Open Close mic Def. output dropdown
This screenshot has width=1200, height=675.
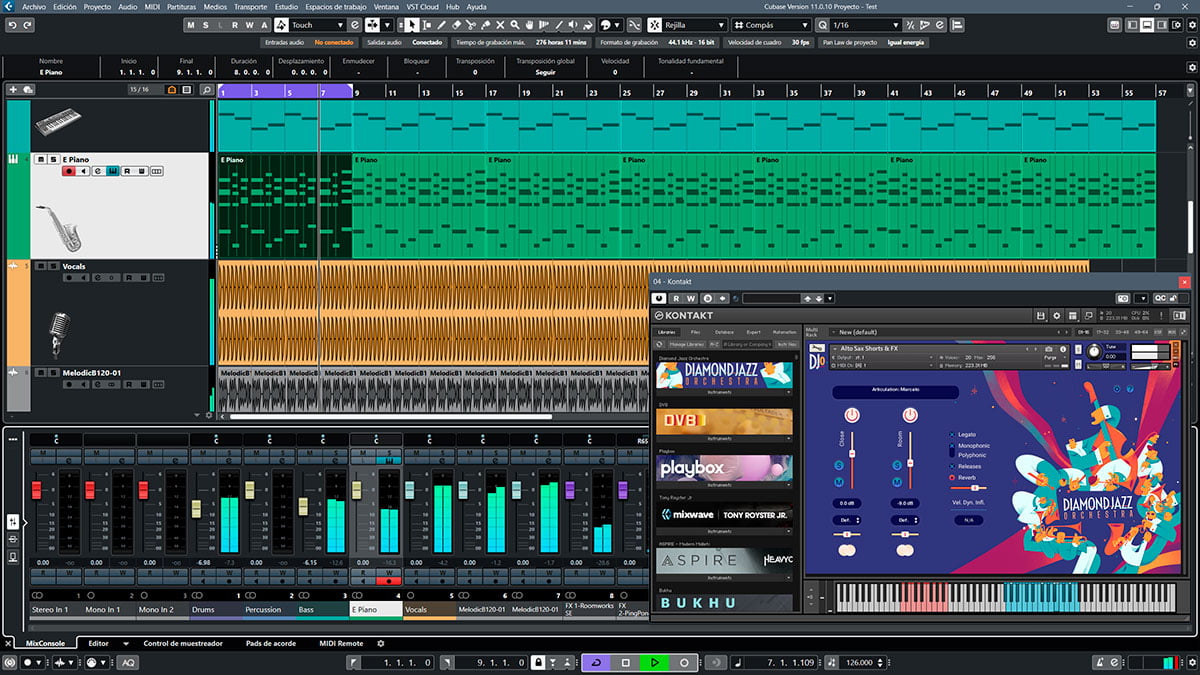(x=846, y=520)
